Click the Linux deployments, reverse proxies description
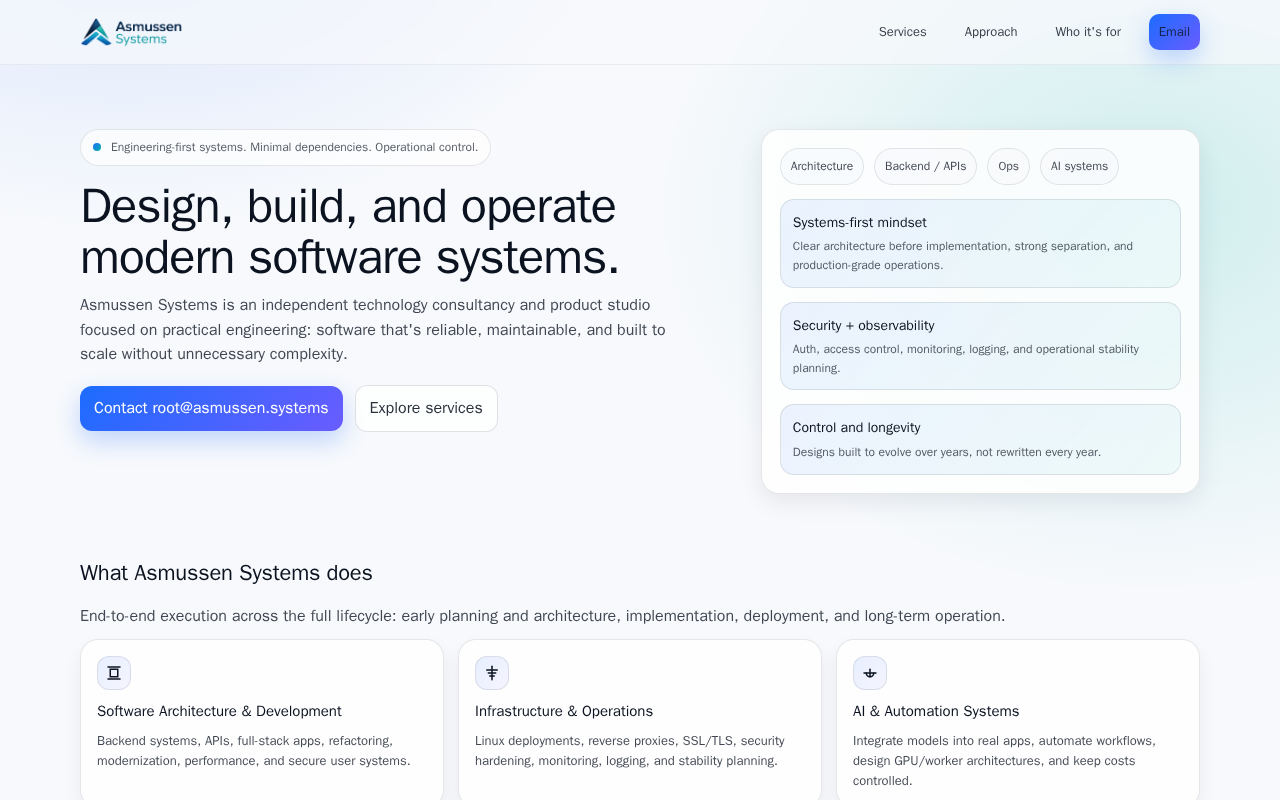The image size is (1280, 800). 630,751
